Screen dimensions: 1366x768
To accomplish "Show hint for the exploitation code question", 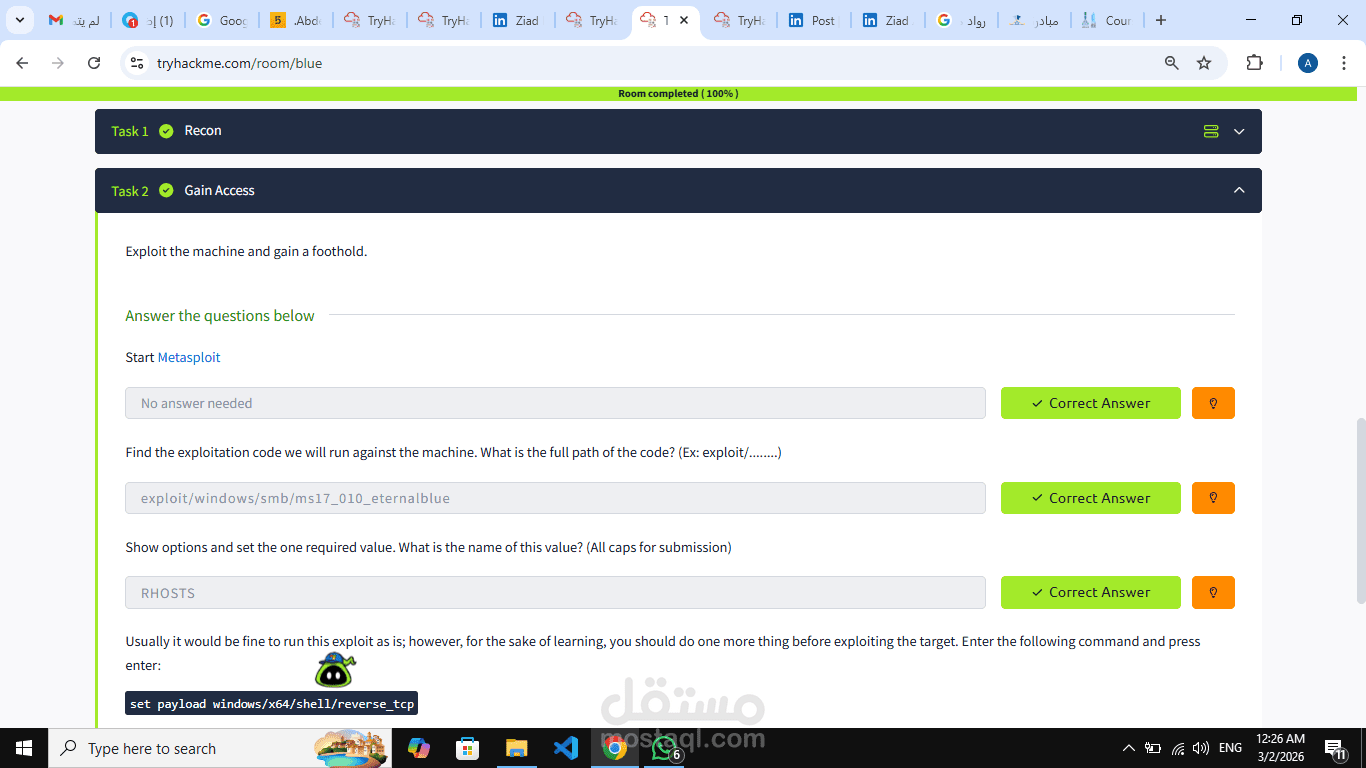I will coord(1213,498).
